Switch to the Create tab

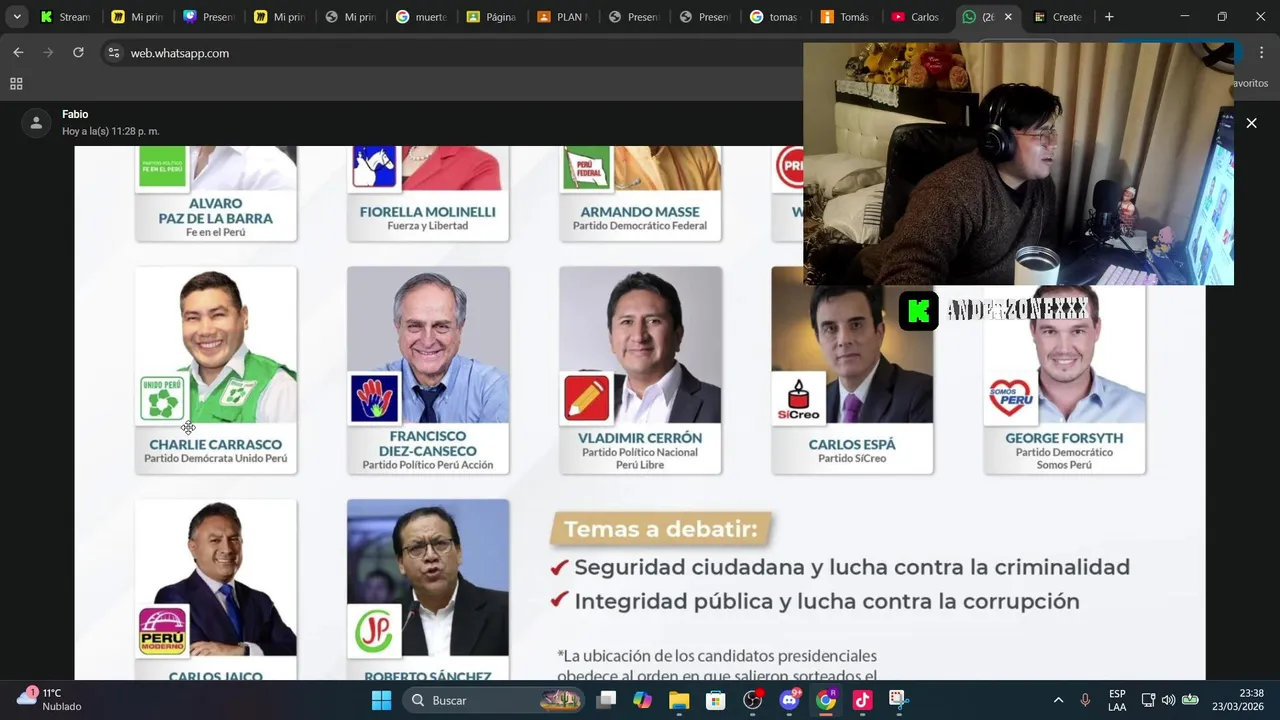tap(1059, 17)
